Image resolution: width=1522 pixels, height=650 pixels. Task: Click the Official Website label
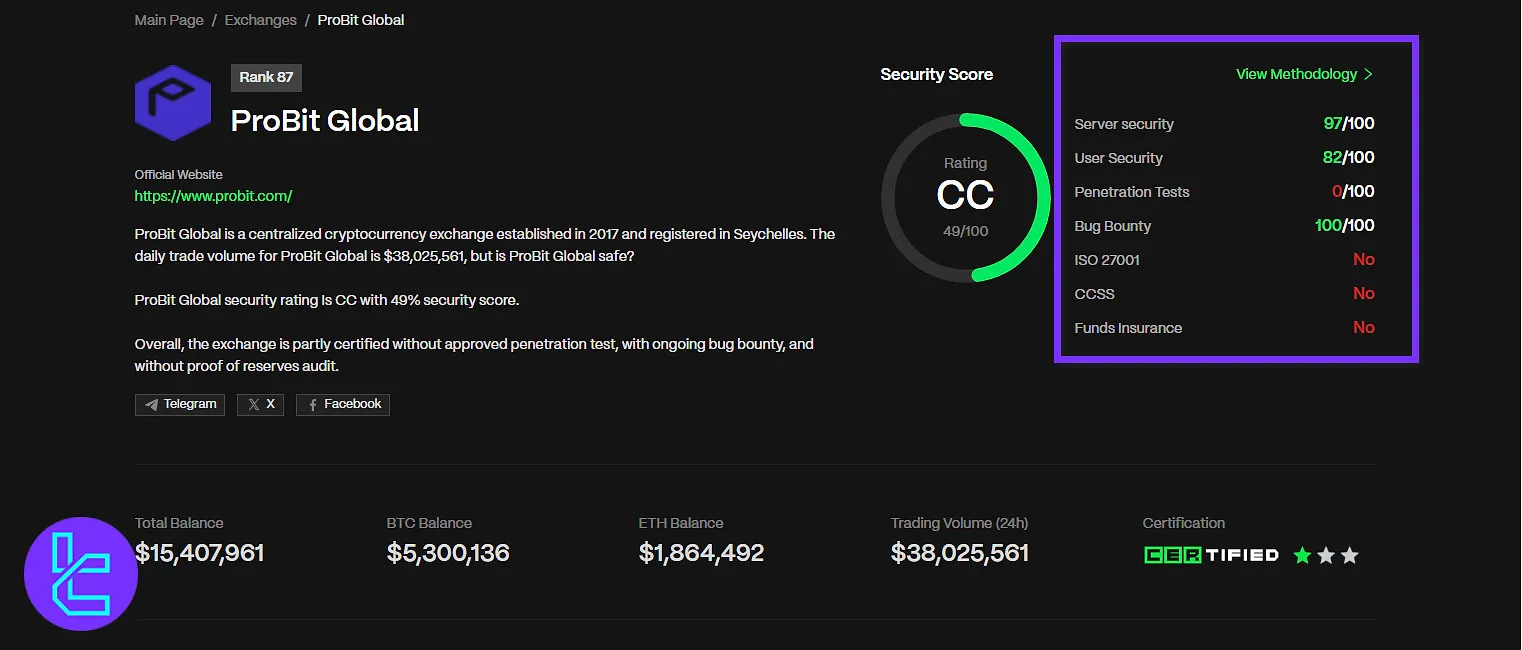179,175
